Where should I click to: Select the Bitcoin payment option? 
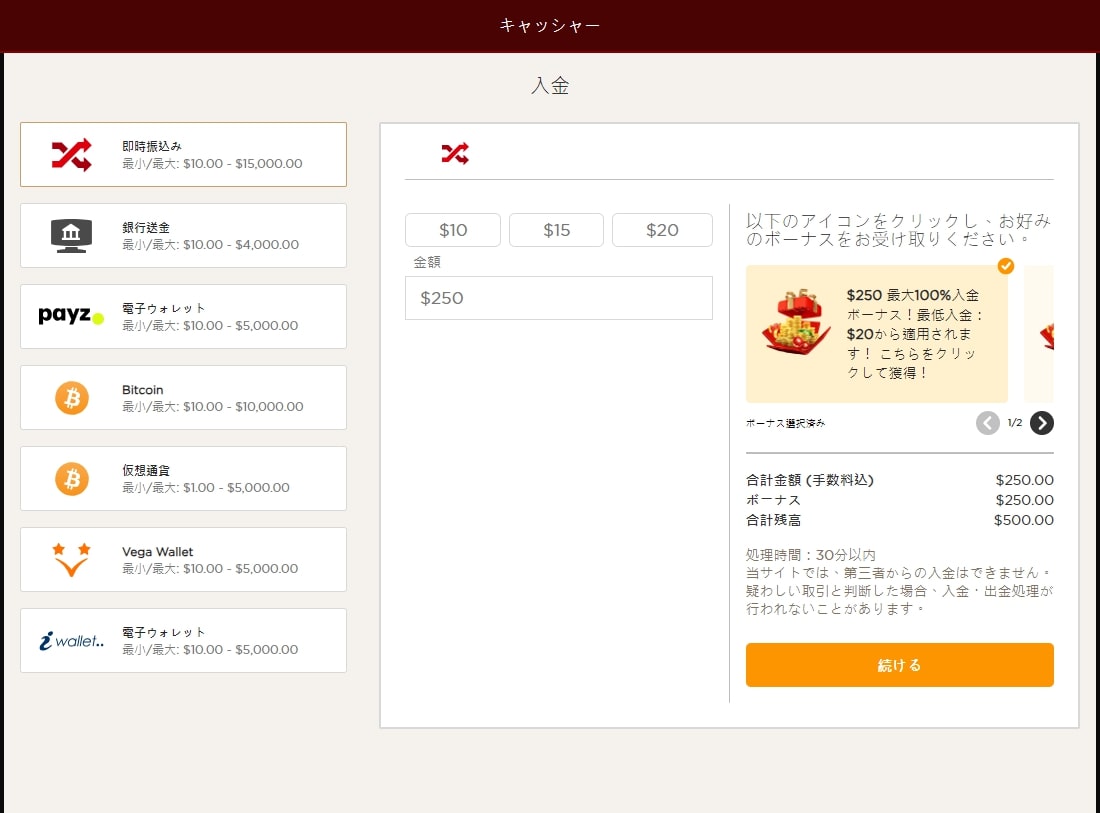(x=70, y=397)
